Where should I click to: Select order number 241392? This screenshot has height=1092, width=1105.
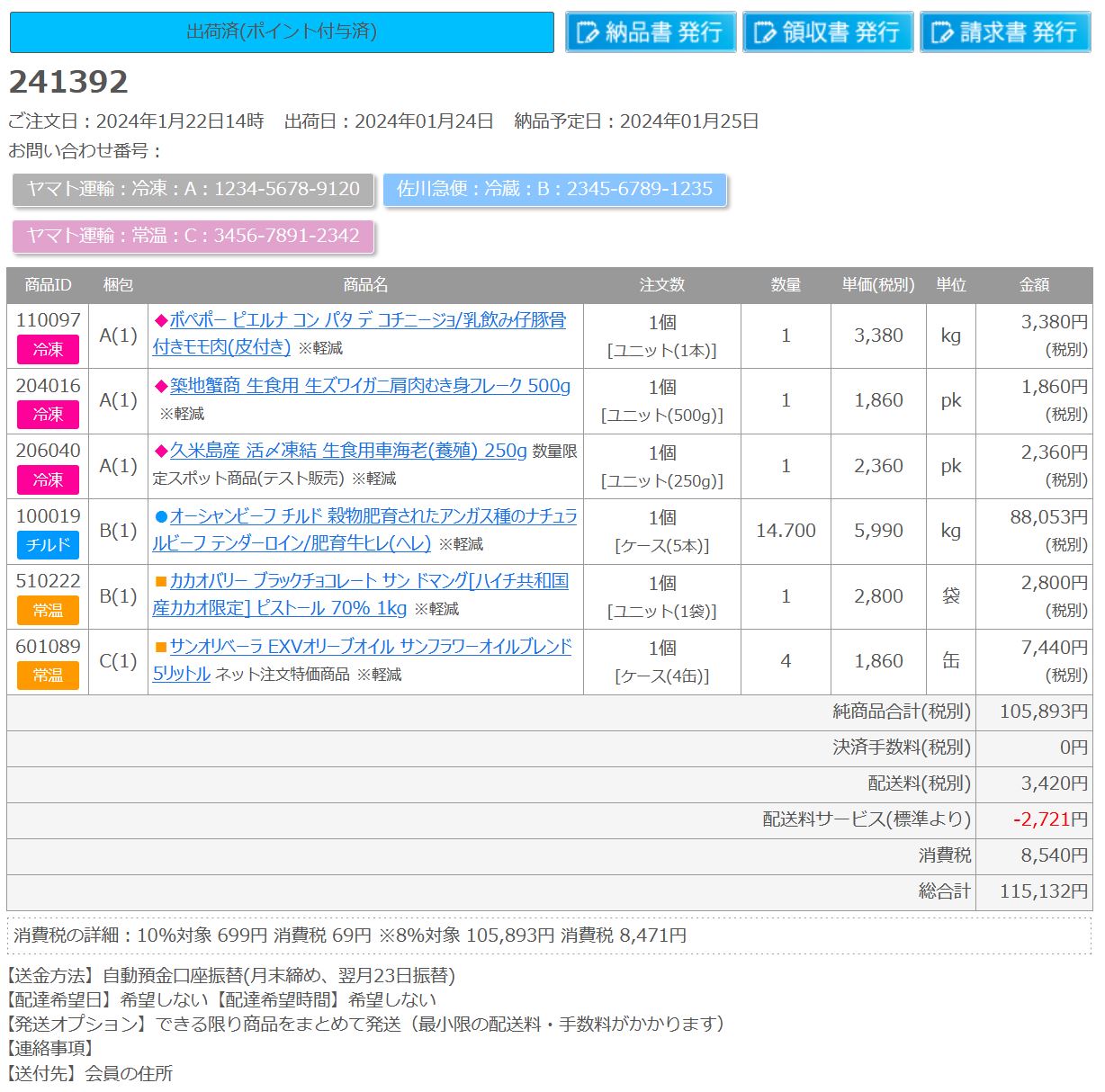68,82
